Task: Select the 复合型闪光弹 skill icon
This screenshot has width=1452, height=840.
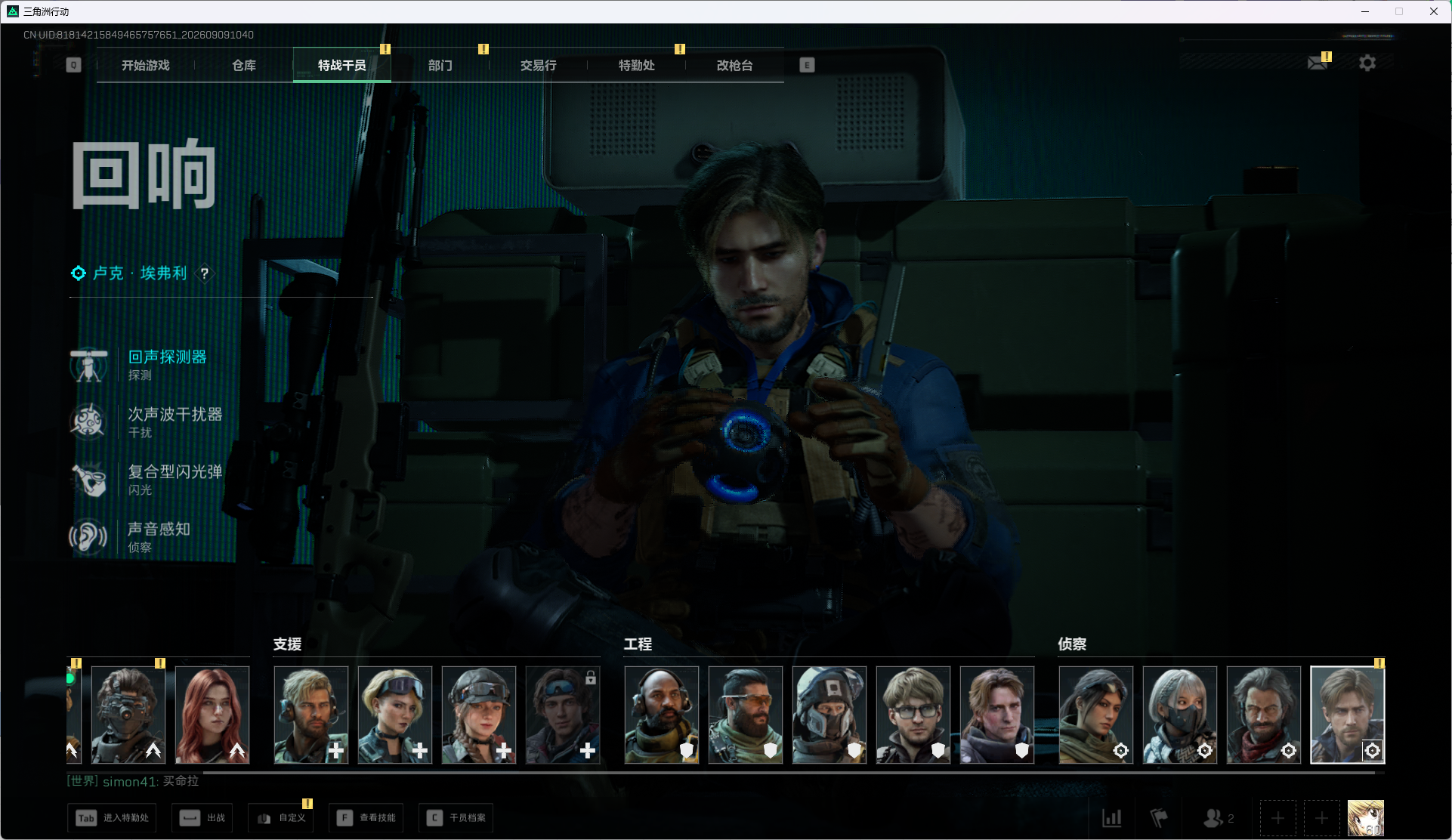Action: (x=89, y=480)
